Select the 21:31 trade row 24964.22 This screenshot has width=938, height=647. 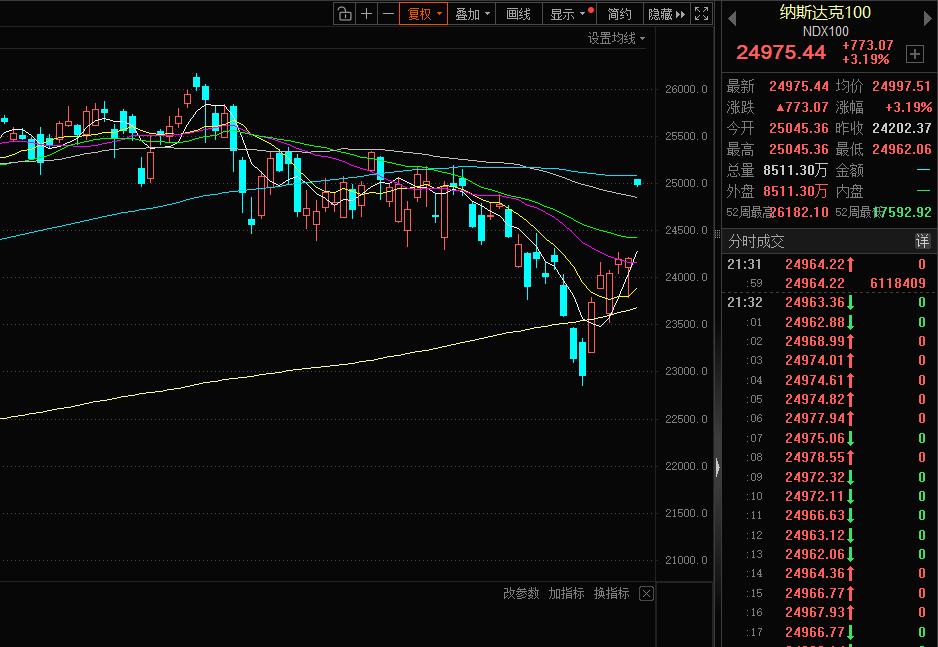(829, 264)
